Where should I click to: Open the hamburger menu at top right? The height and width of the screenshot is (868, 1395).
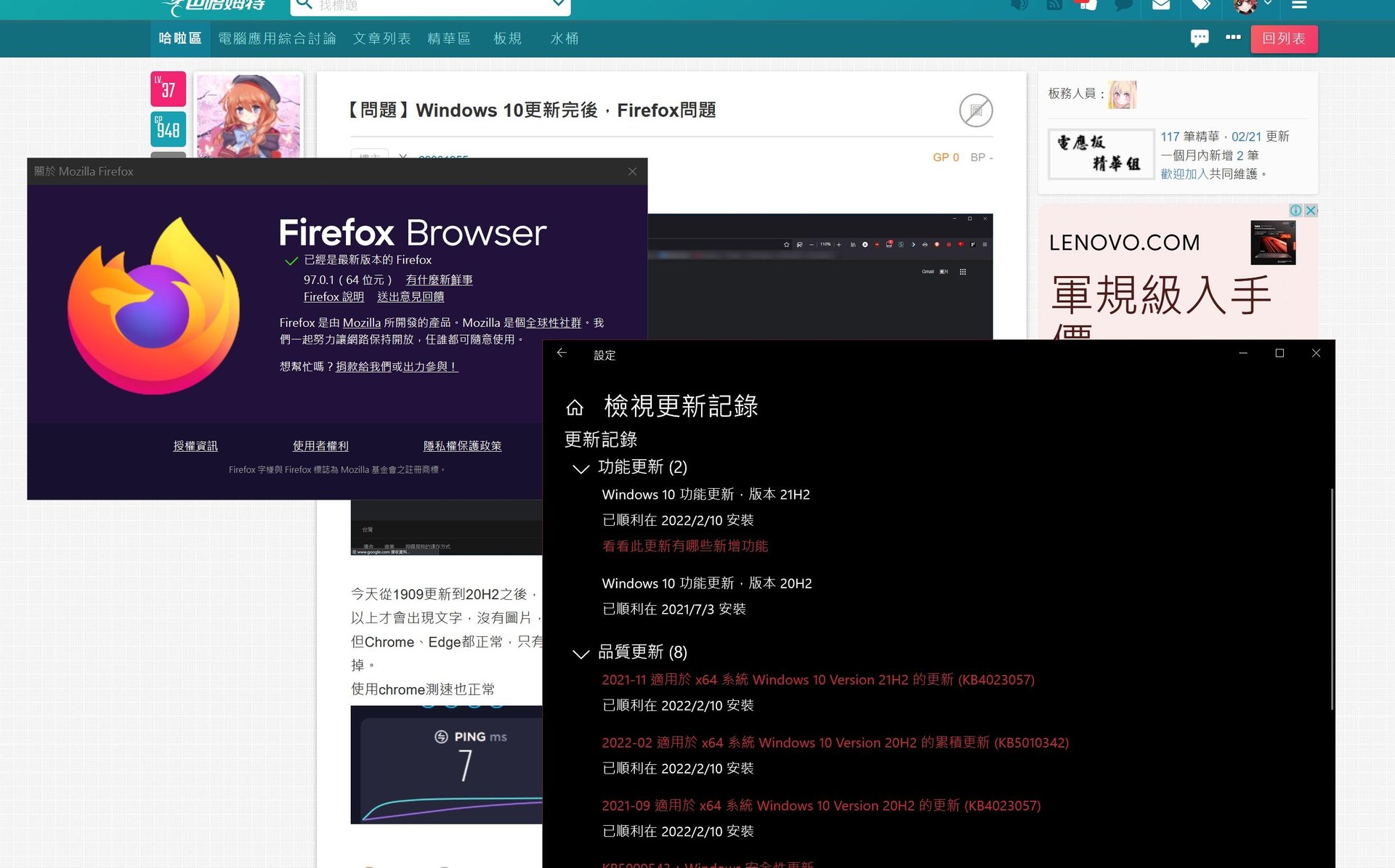coord(1299,6)
